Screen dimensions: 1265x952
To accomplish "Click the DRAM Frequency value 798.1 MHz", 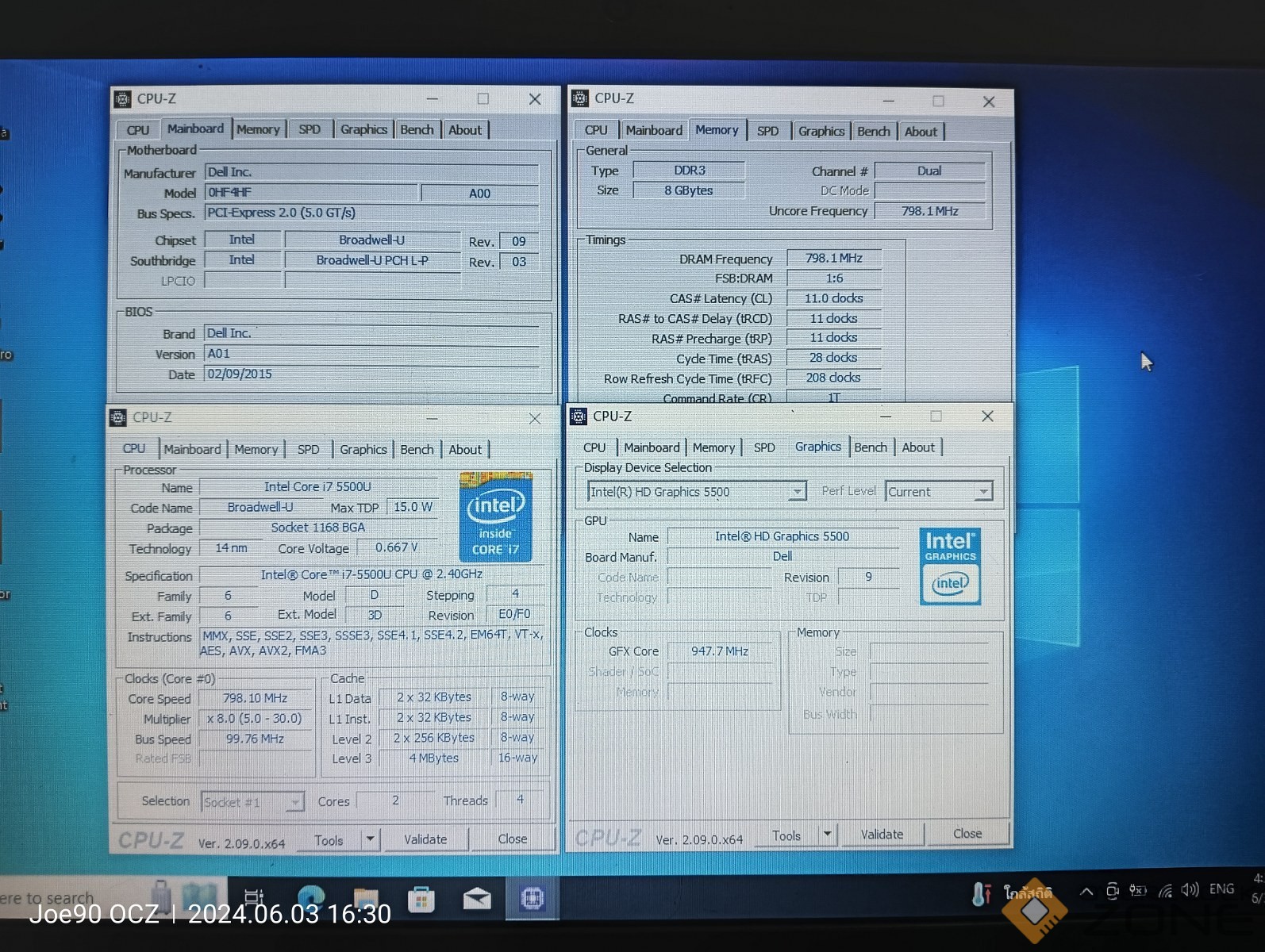I will click(x=834, y=259).
